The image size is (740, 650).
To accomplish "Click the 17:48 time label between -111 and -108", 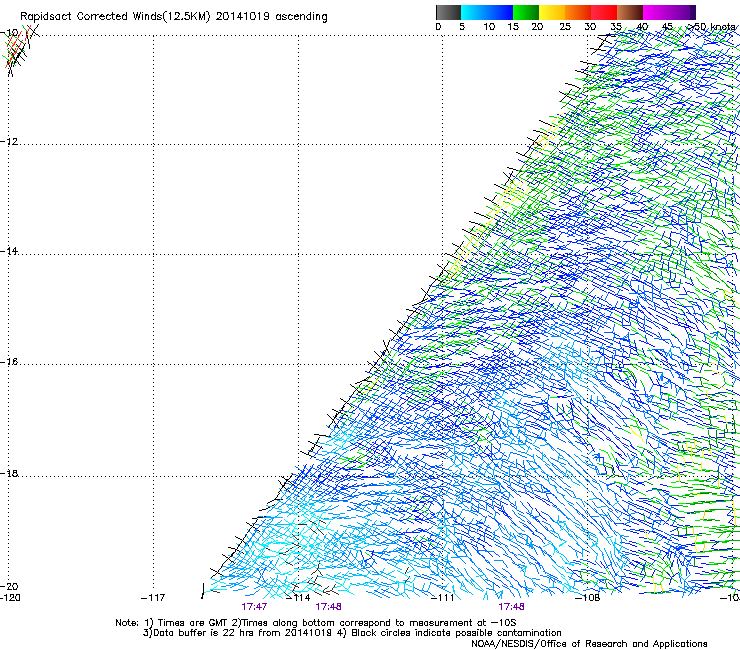I will 511,607.
